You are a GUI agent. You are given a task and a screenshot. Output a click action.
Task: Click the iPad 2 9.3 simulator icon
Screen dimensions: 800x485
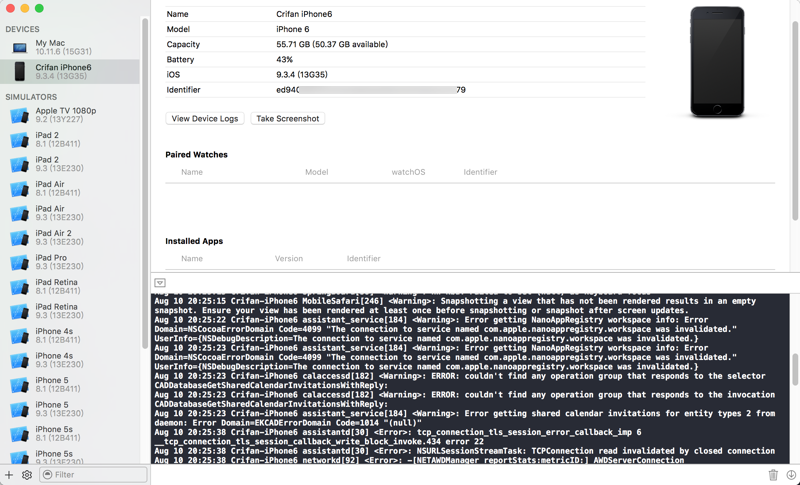19,164
